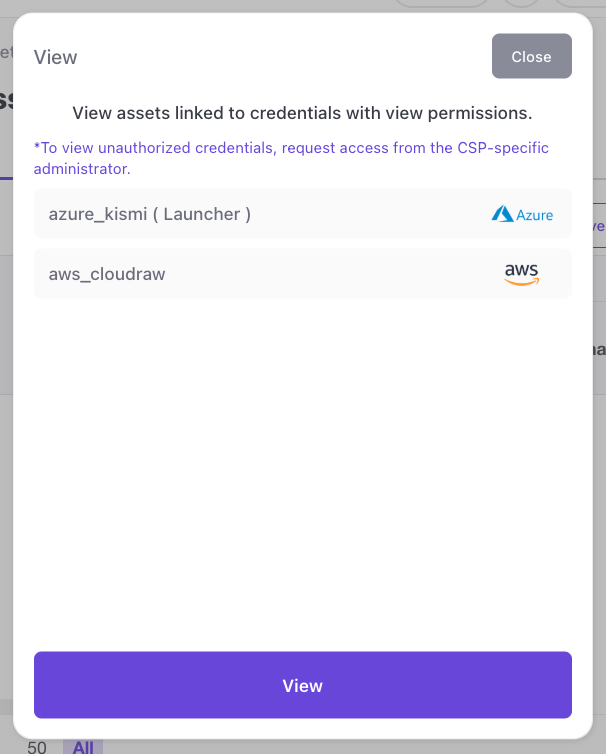Choose the 50 page-size option
606x754 pixels.
tap(37, 747)
